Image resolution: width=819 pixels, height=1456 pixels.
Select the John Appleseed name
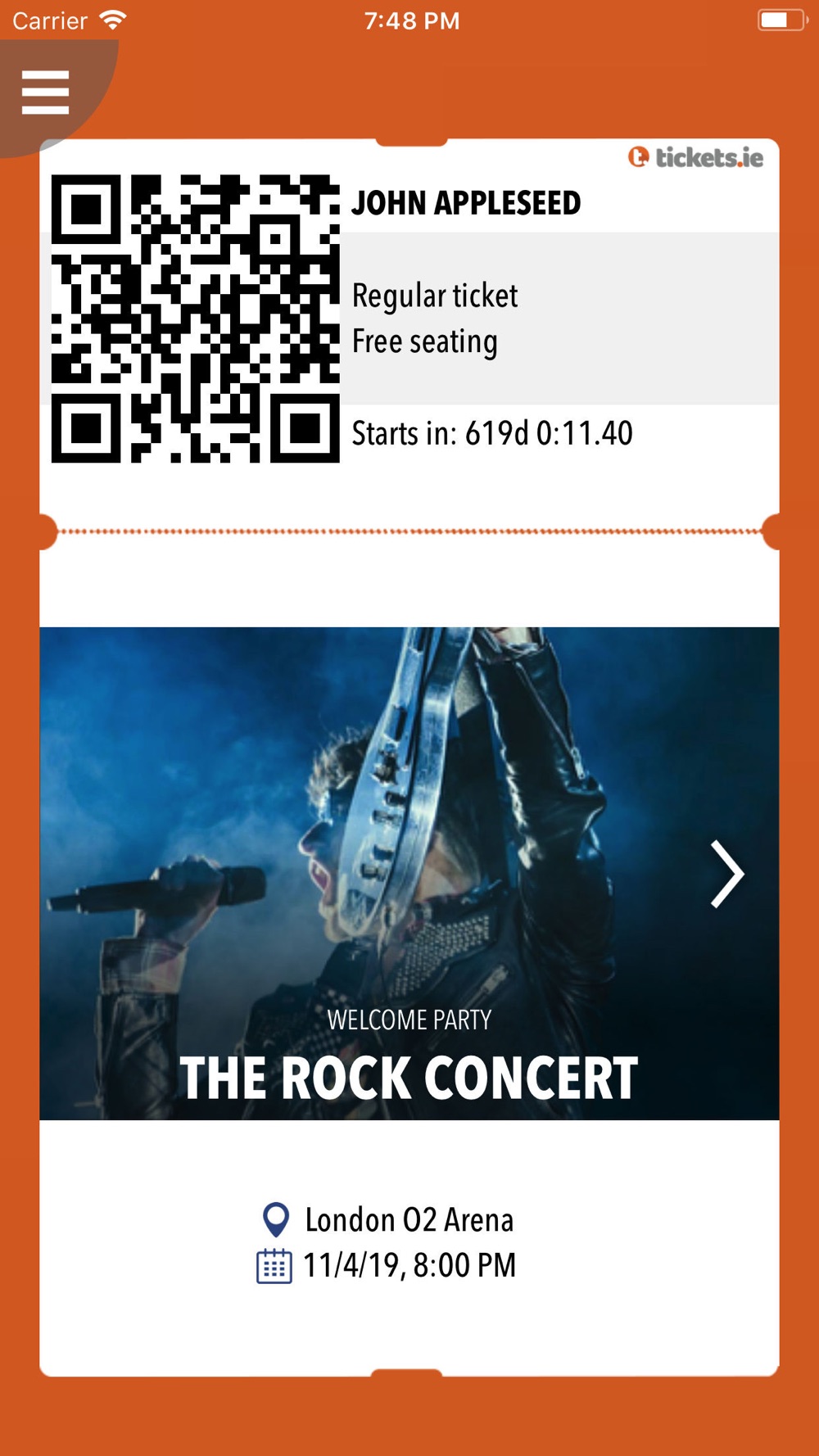466,203
